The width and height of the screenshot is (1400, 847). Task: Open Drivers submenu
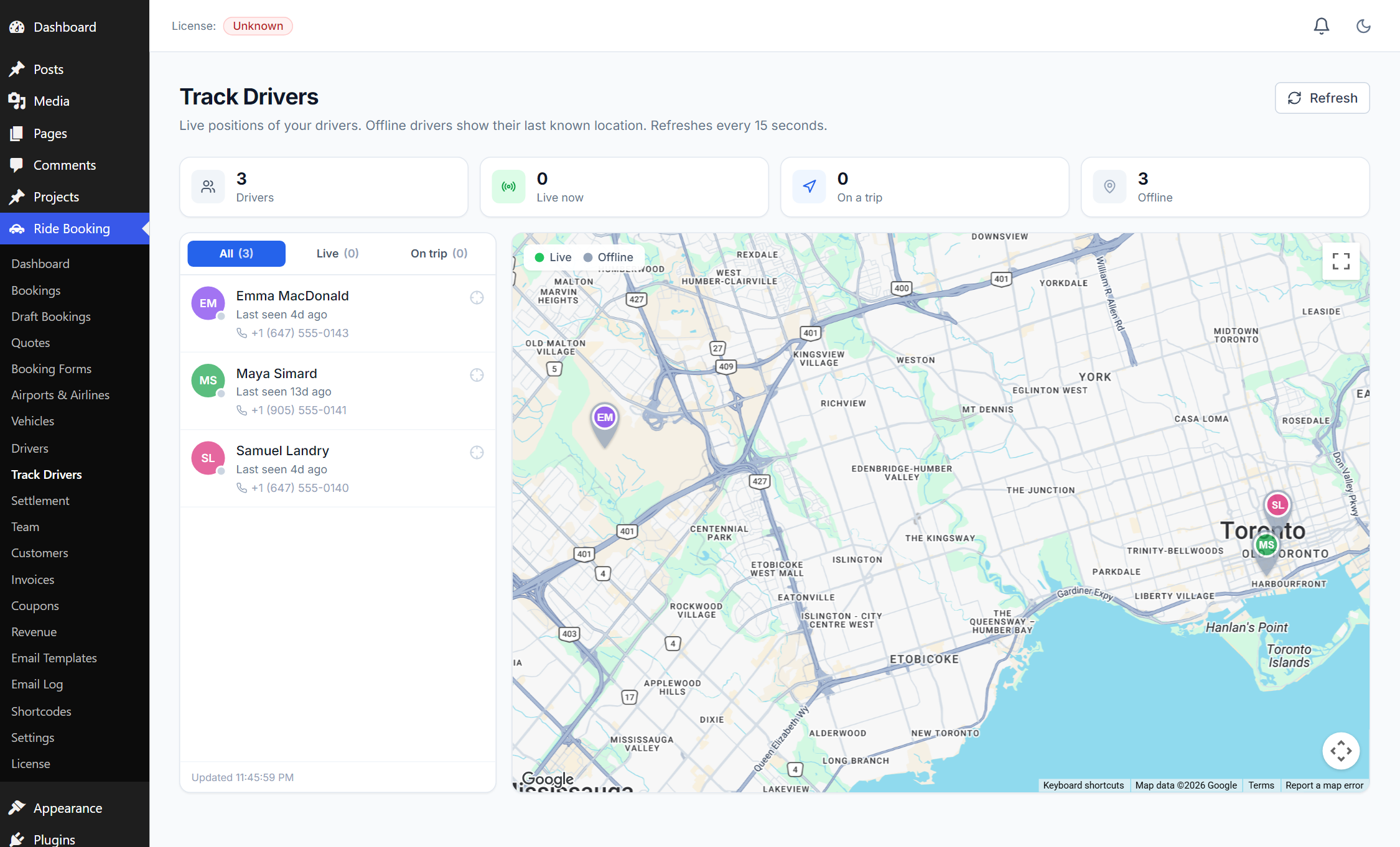pyautogui.click(x=30, y=448)
